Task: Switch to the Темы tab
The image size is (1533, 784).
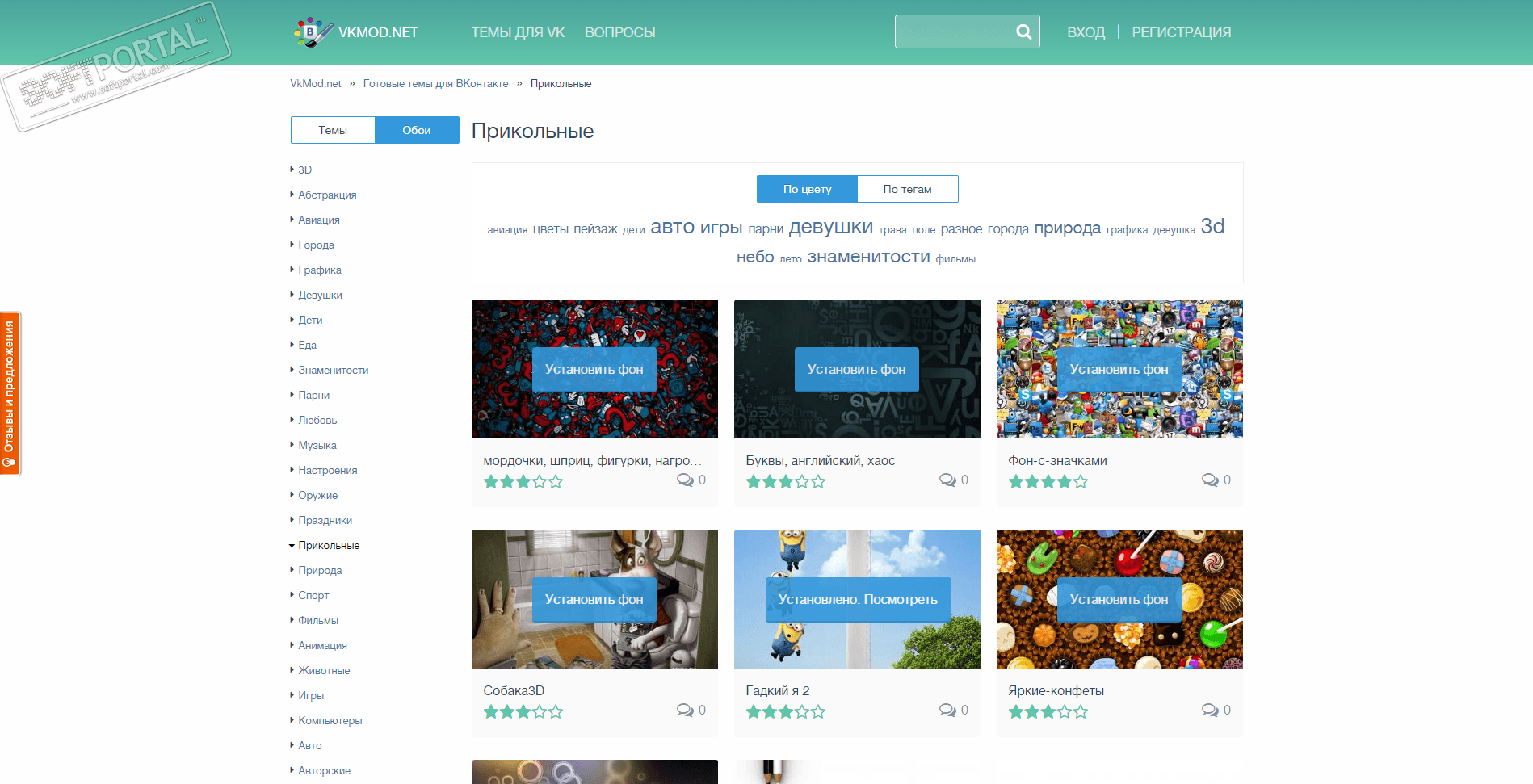Action: (333, 130)
